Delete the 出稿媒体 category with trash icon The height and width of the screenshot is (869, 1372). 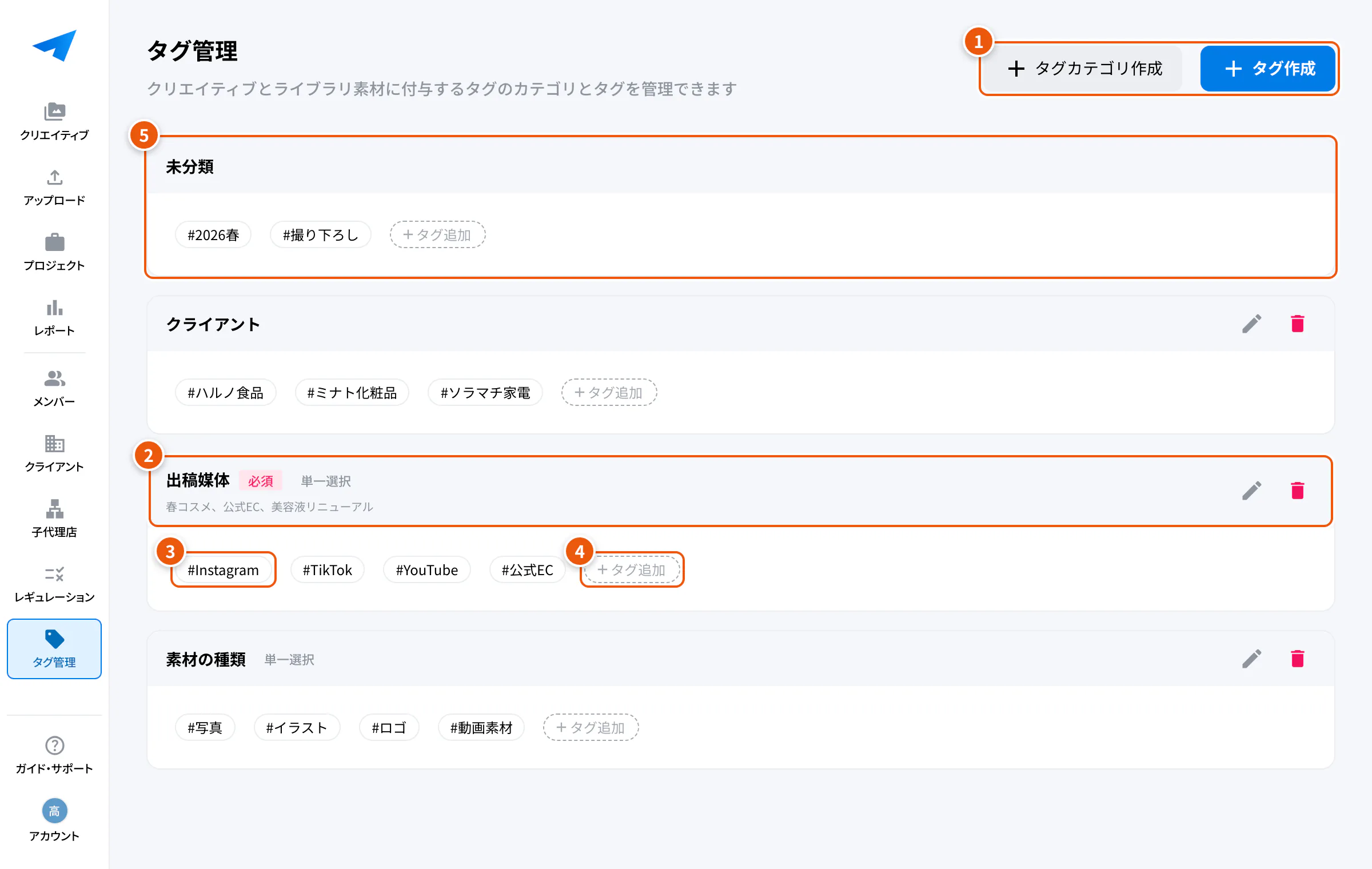[1298, 491]
